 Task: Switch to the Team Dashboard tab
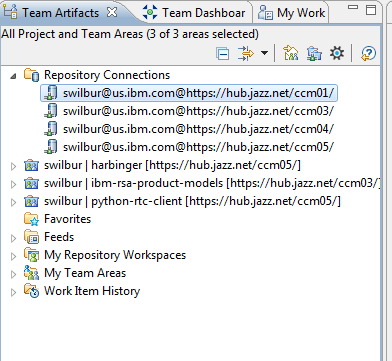pyautogui.click(x=204, y=13)
